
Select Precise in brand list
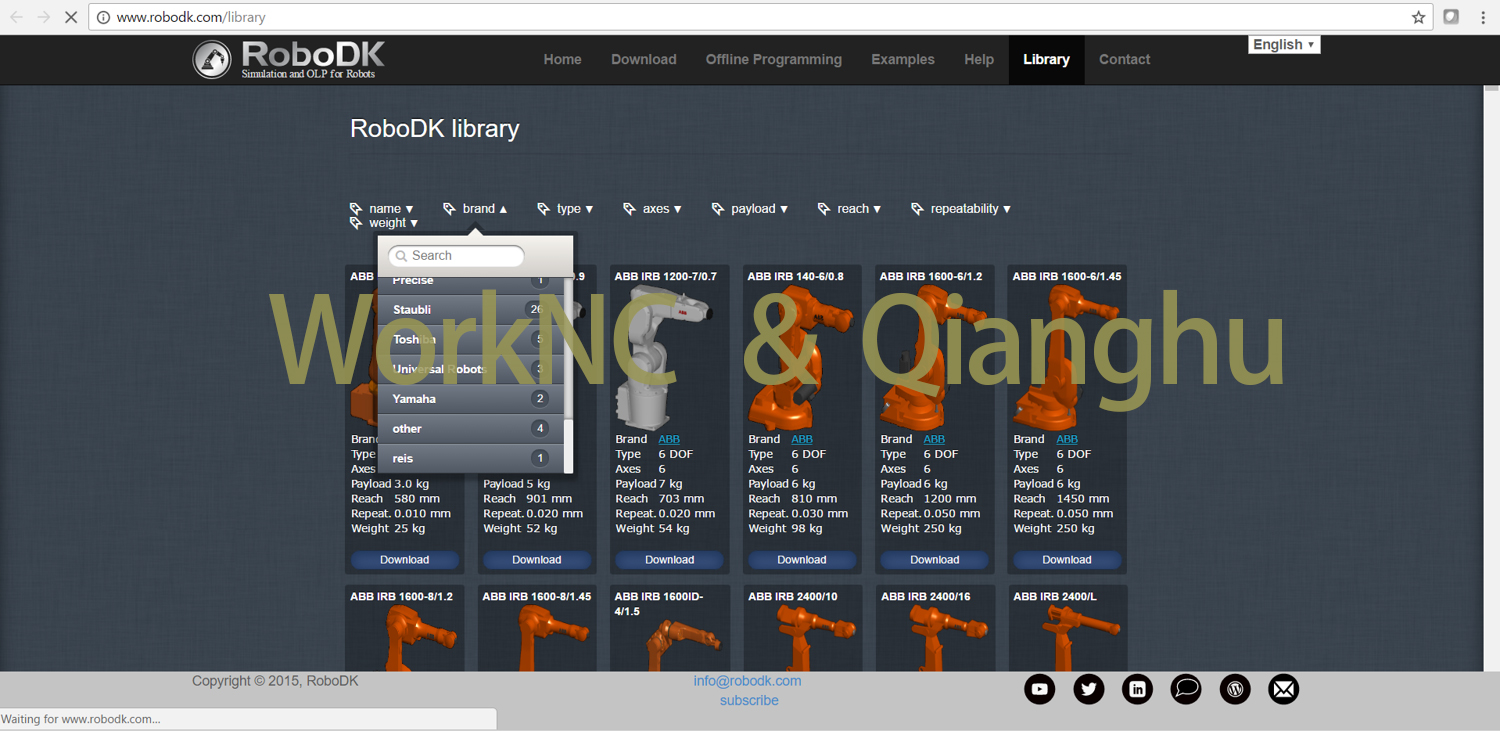click(x=470, y=284)
